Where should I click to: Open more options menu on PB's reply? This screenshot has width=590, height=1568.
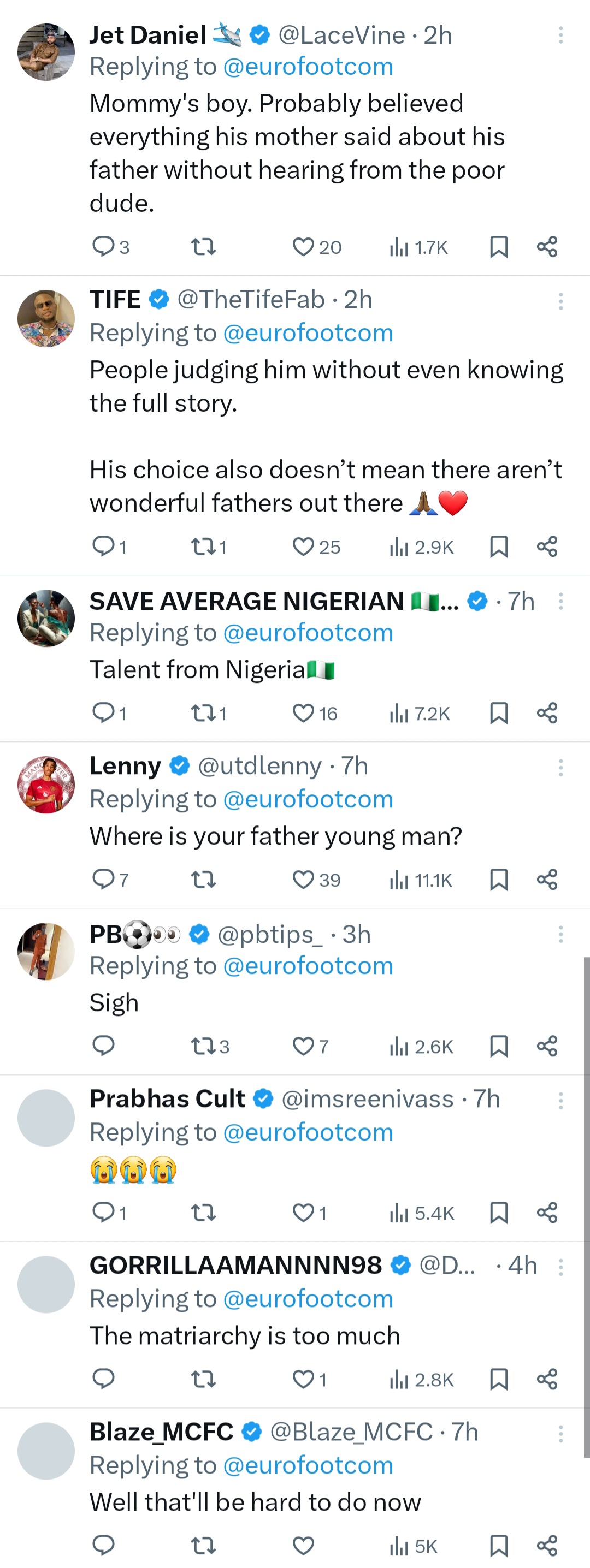[x=560, y=934]
